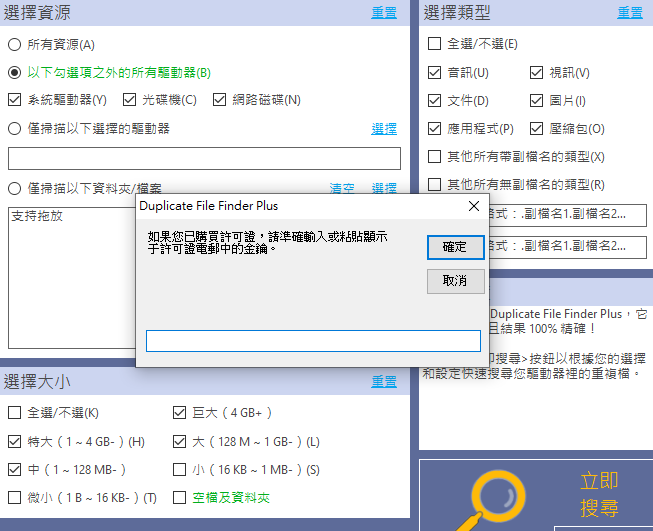Uncheck the 系統驅動器(Y) checkbox
This screenshot has width=653, height=531.
click(15, 100)
